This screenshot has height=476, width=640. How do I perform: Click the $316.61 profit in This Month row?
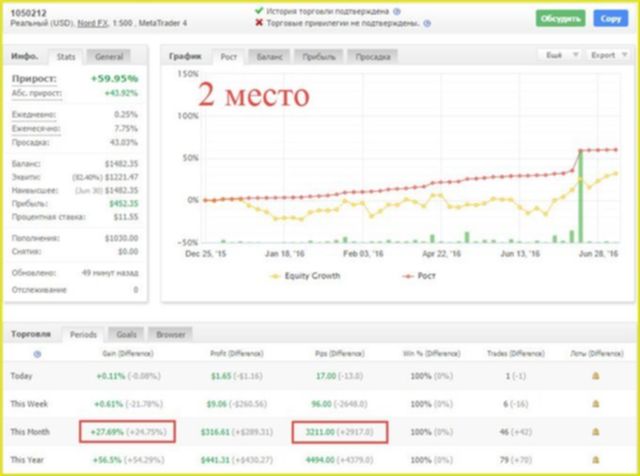tap(215, 432)
